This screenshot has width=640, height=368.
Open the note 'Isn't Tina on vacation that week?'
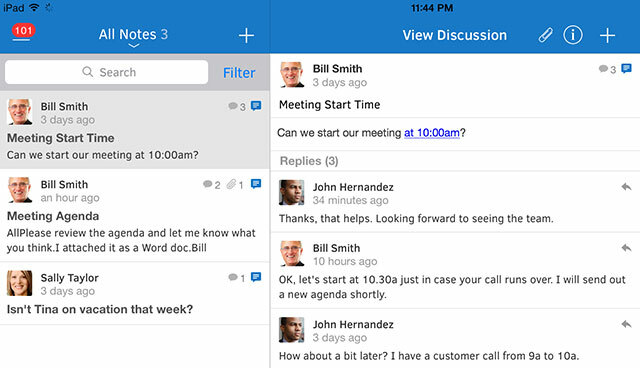[x=135, y=294]
